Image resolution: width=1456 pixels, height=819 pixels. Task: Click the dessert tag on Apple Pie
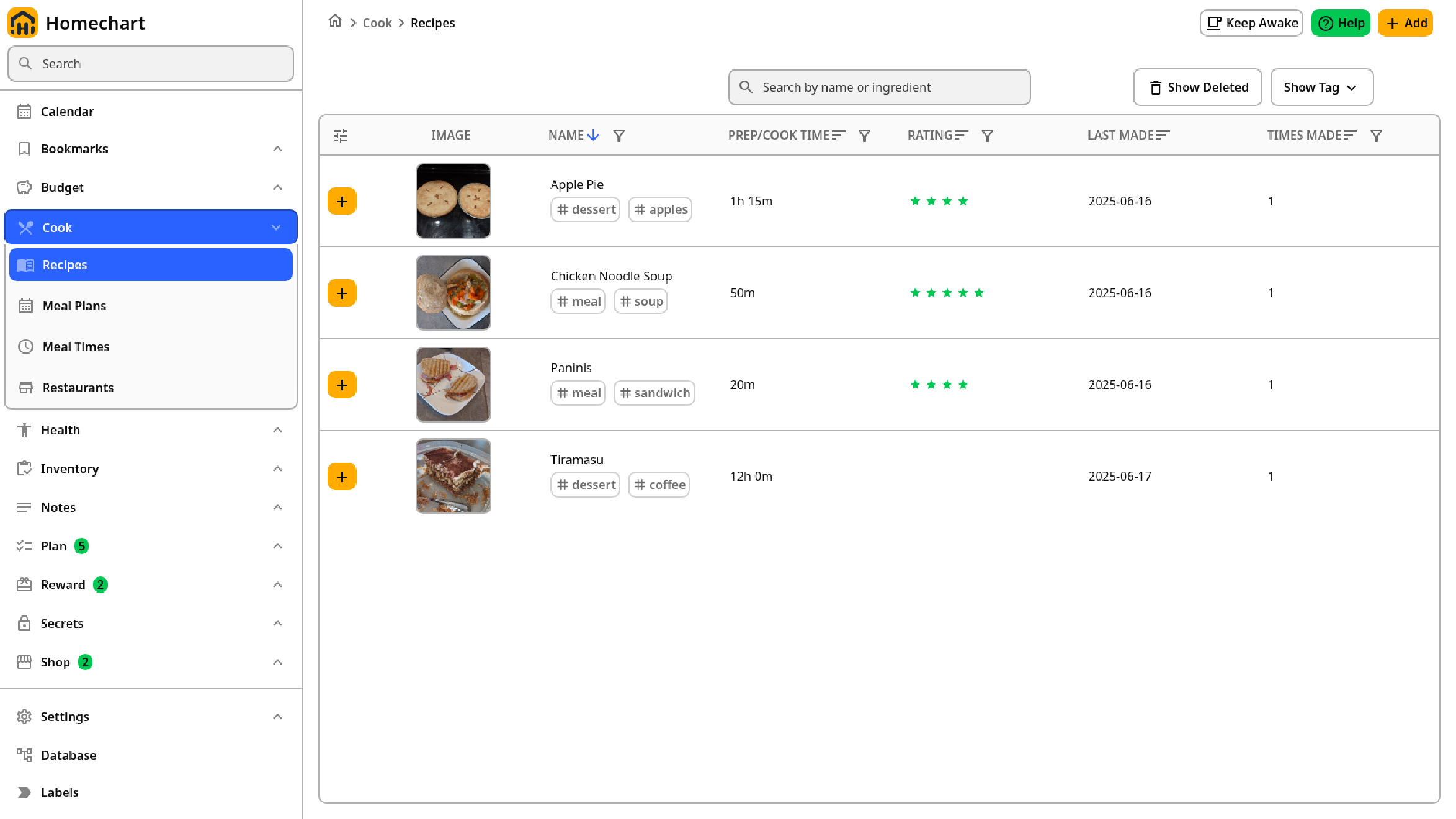click(585, 210)
